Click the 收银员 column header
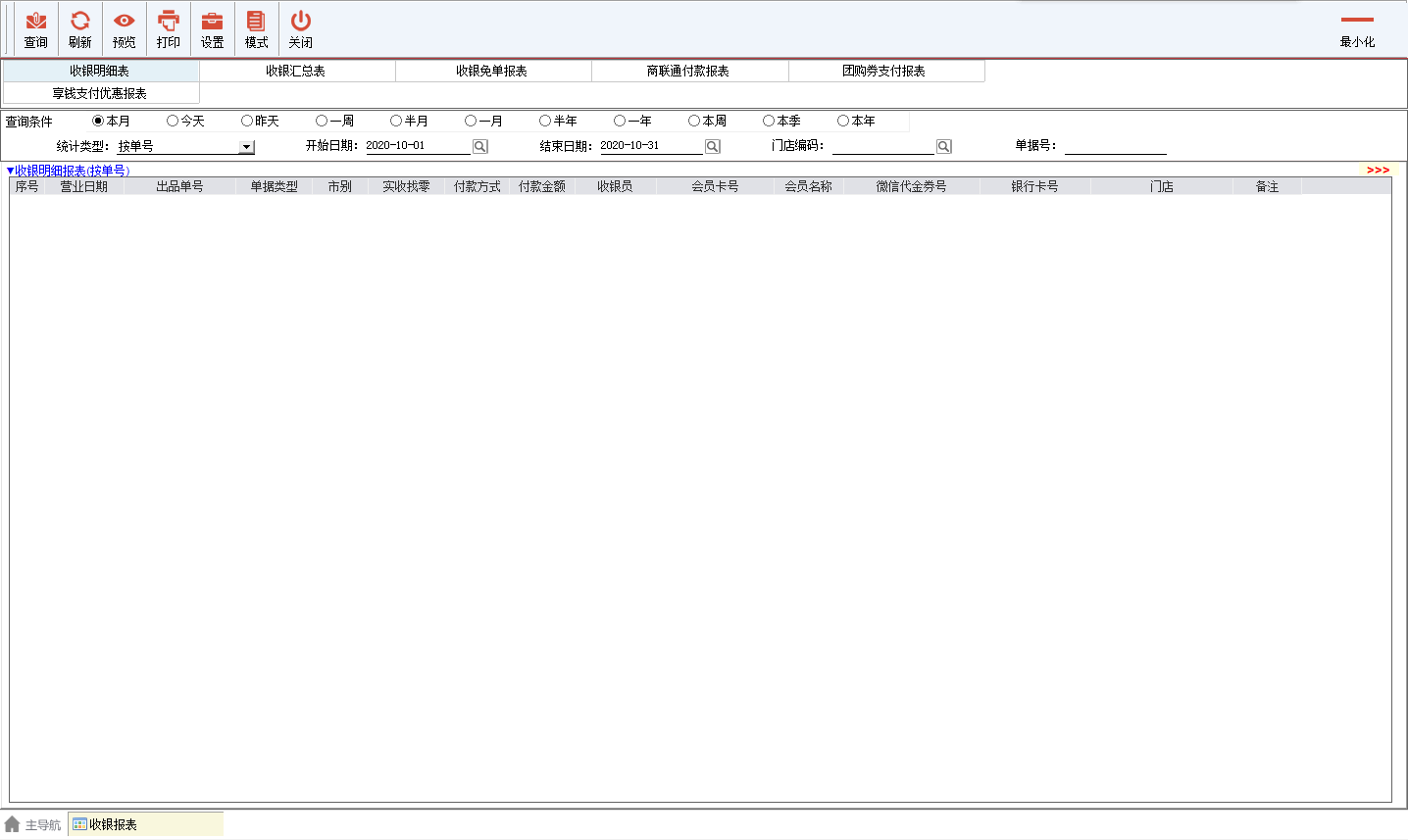1408x840 pixels. [x=615, y=186]
